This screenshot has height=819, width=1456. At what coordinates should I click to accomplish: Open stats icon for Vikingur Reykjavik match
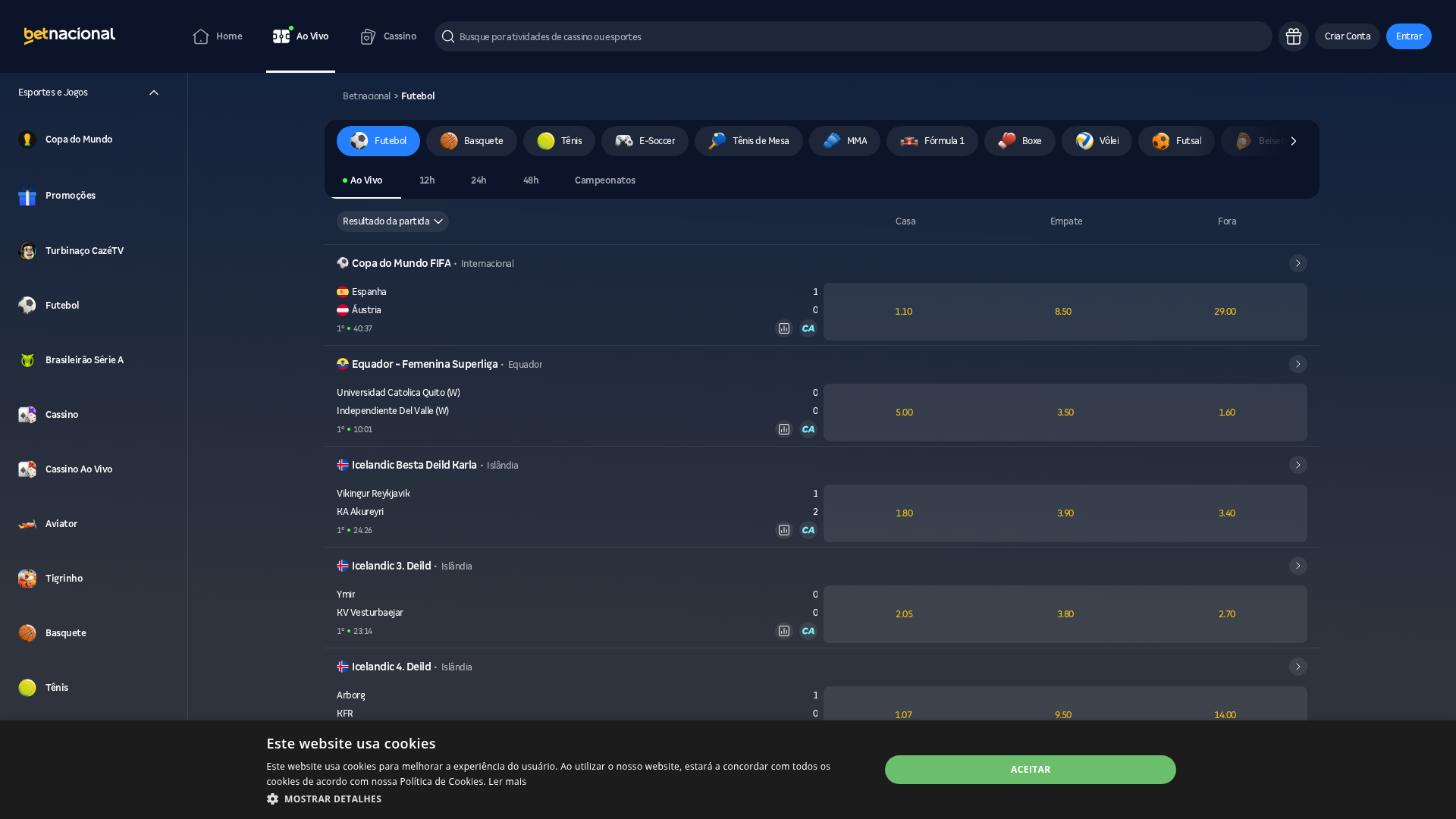tap(784, 530)
